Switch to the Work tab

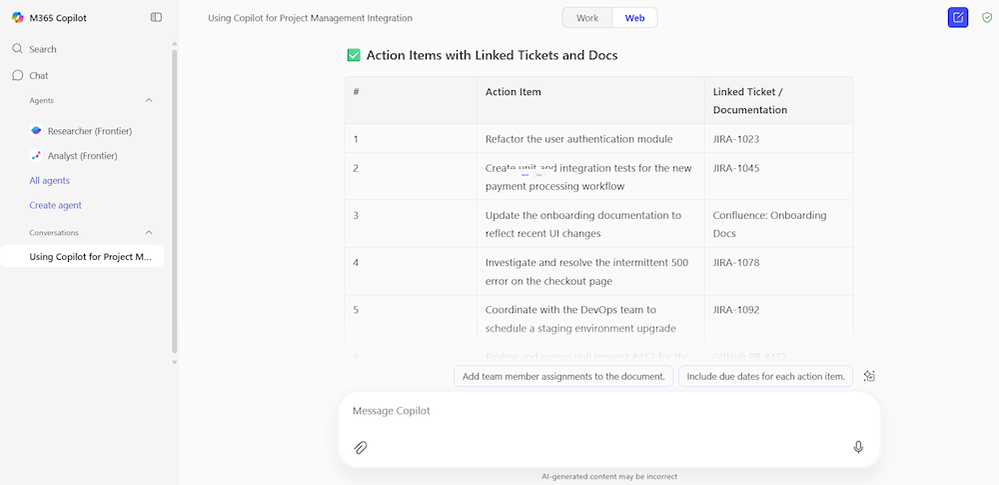tap(587, 18)
